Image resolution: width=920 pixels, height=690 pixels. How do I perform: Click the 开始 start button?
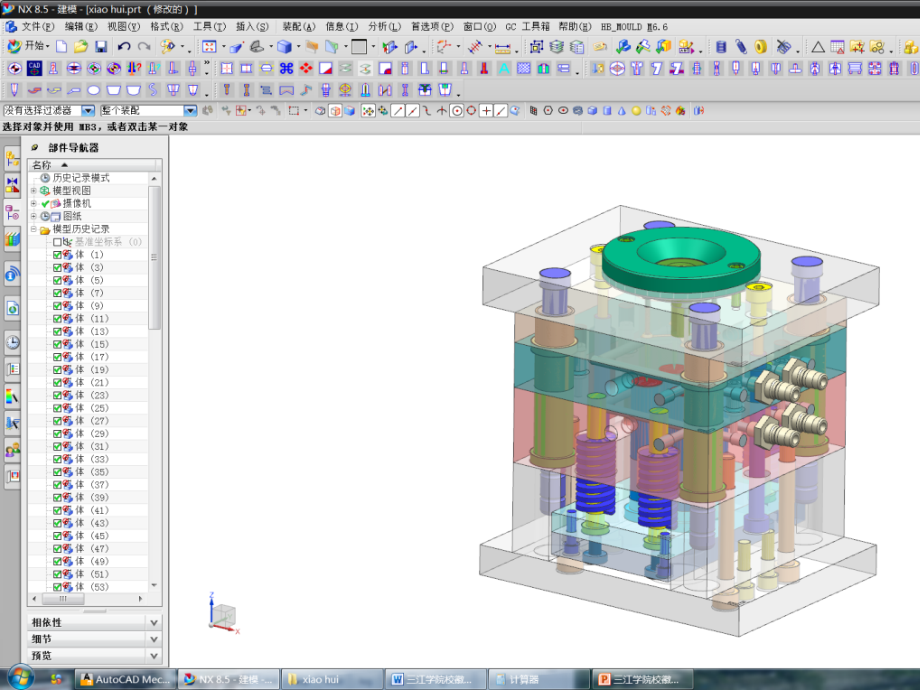click(28, 46)
